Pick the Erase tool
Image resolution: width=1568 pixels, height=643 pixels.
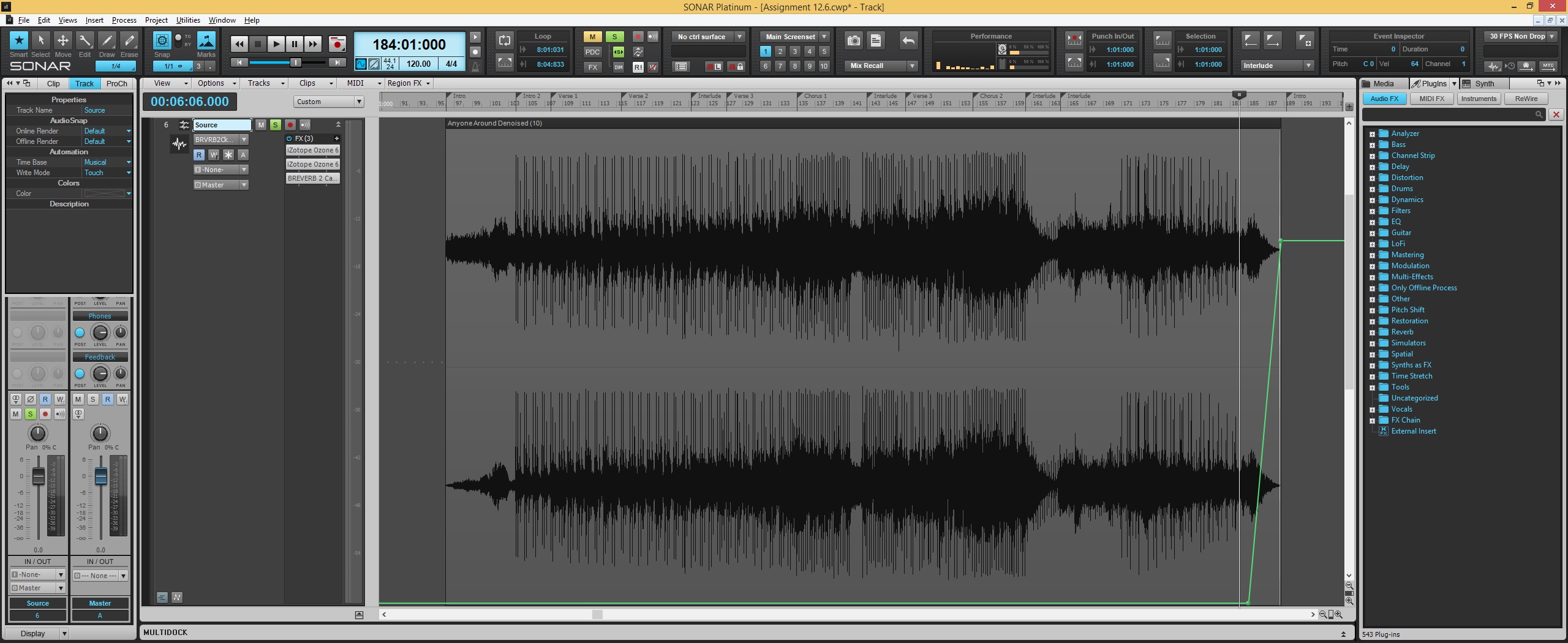coord(129,41)
